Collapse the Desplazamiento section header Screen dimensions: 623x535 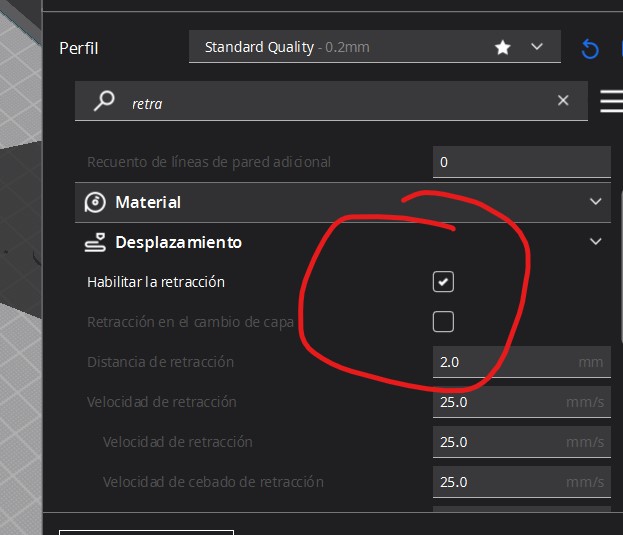point(343,242)
